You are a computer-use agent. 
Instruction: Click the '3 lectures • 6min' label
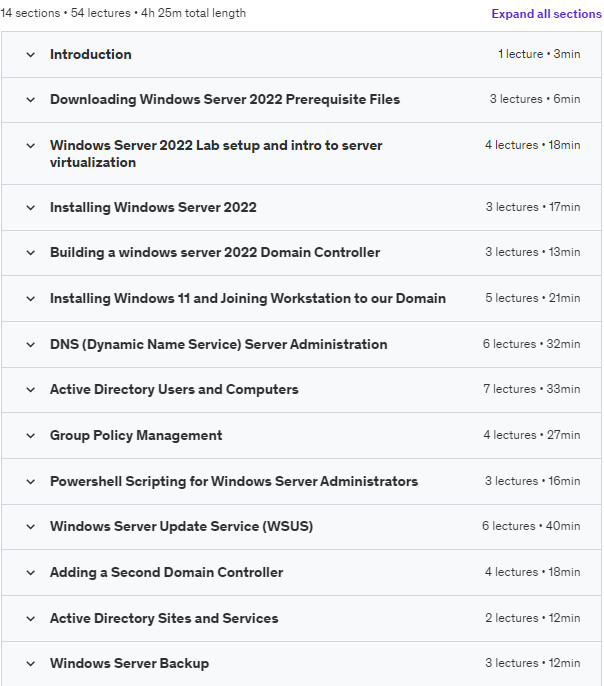tap(535, 99)
